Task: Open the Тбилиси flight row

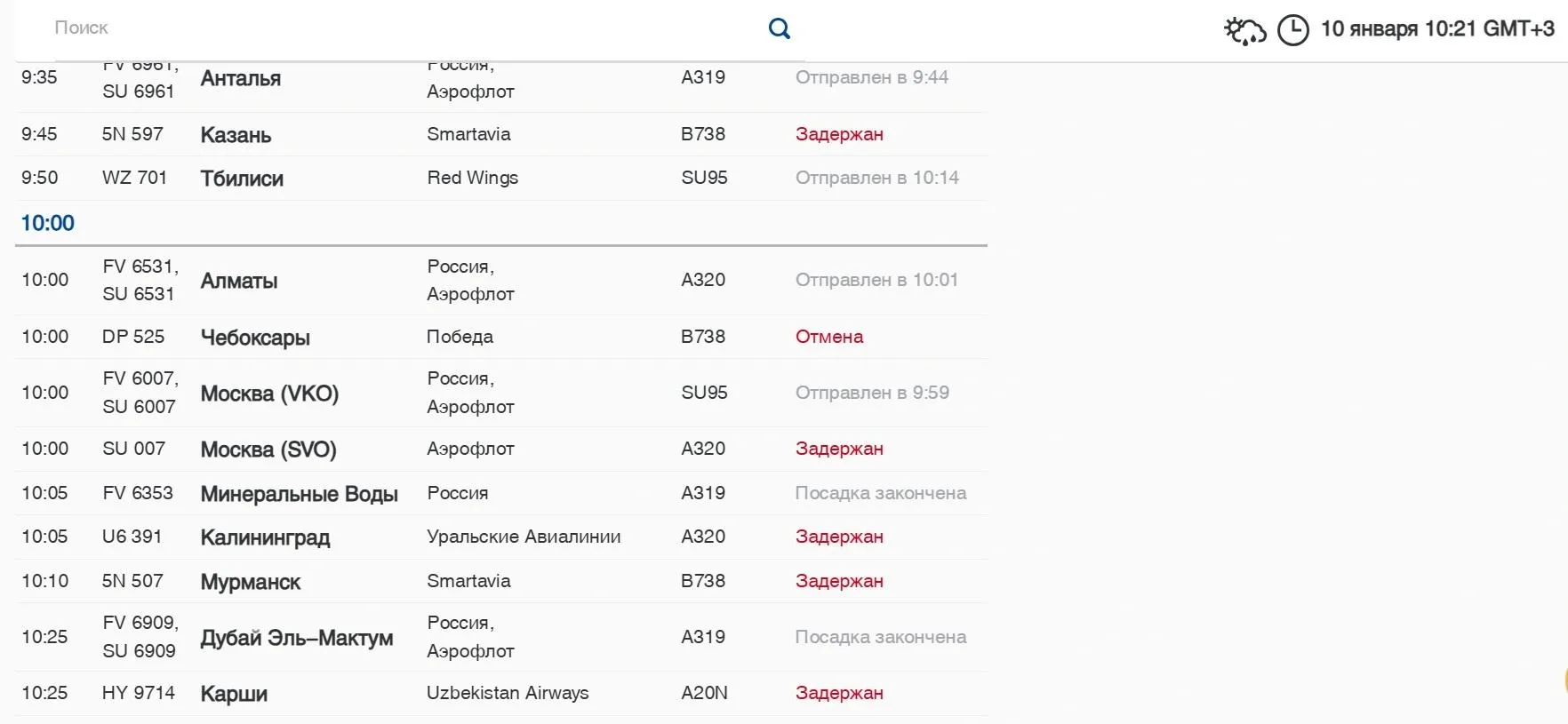Action: pyautogui.click(x=242, y=179)
